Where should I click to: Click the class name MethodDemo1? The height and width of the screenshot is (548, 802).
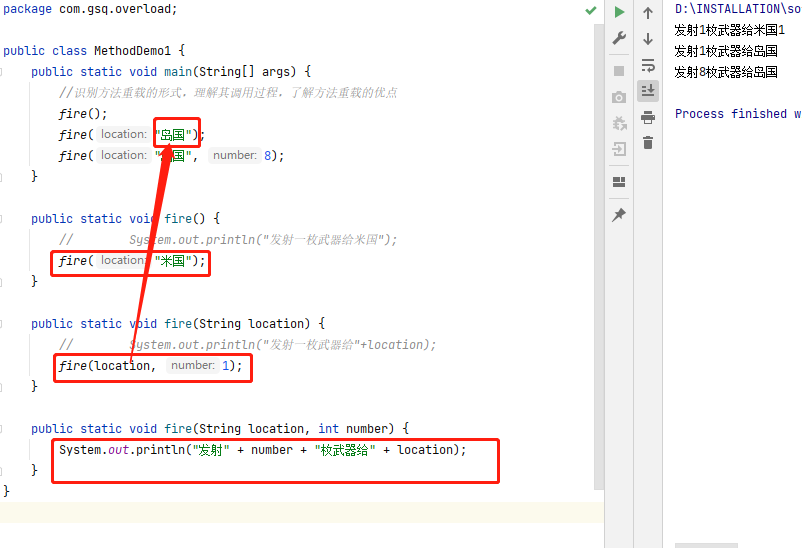(x=132, y=51)
